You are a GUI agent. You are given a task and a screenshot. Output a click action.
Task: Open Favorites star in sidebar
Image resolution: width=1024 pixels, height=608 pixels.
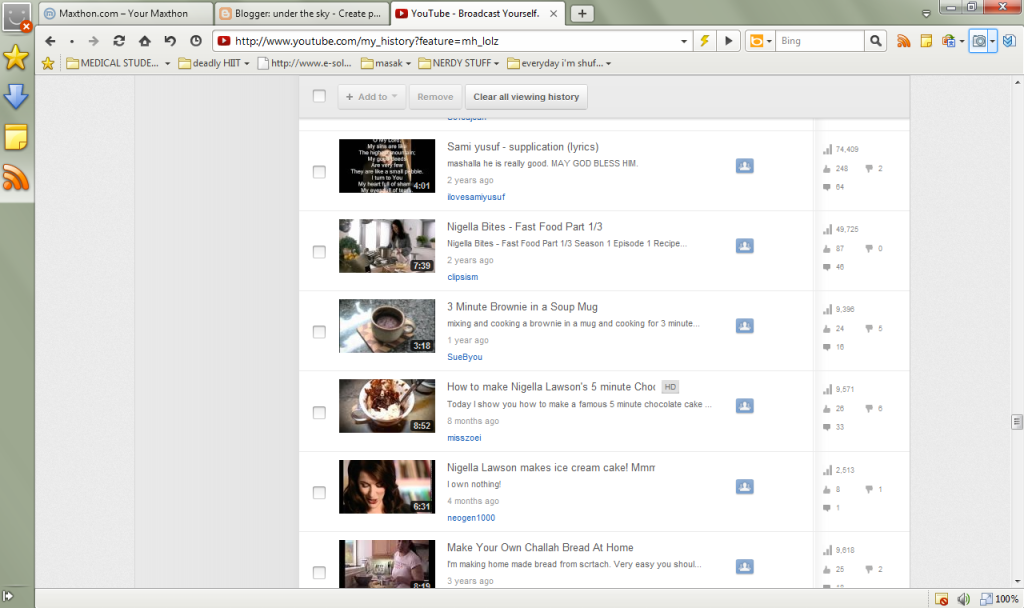pos(16,59)
